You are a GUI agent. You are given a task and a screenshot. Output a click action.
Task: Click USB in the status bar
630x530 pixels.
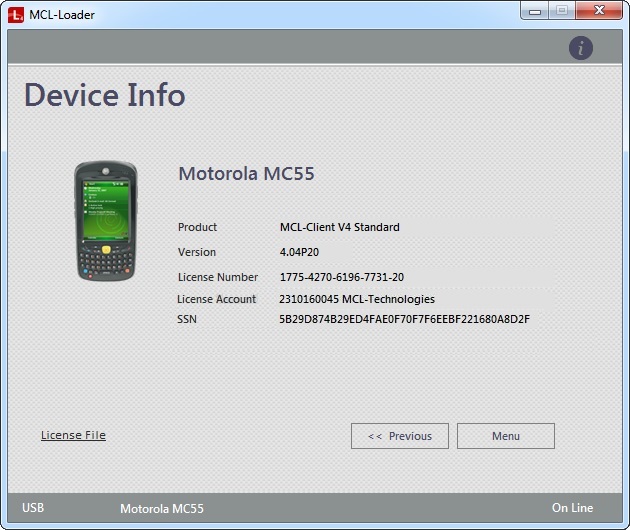pyautogui.click(x=33, y=508)
